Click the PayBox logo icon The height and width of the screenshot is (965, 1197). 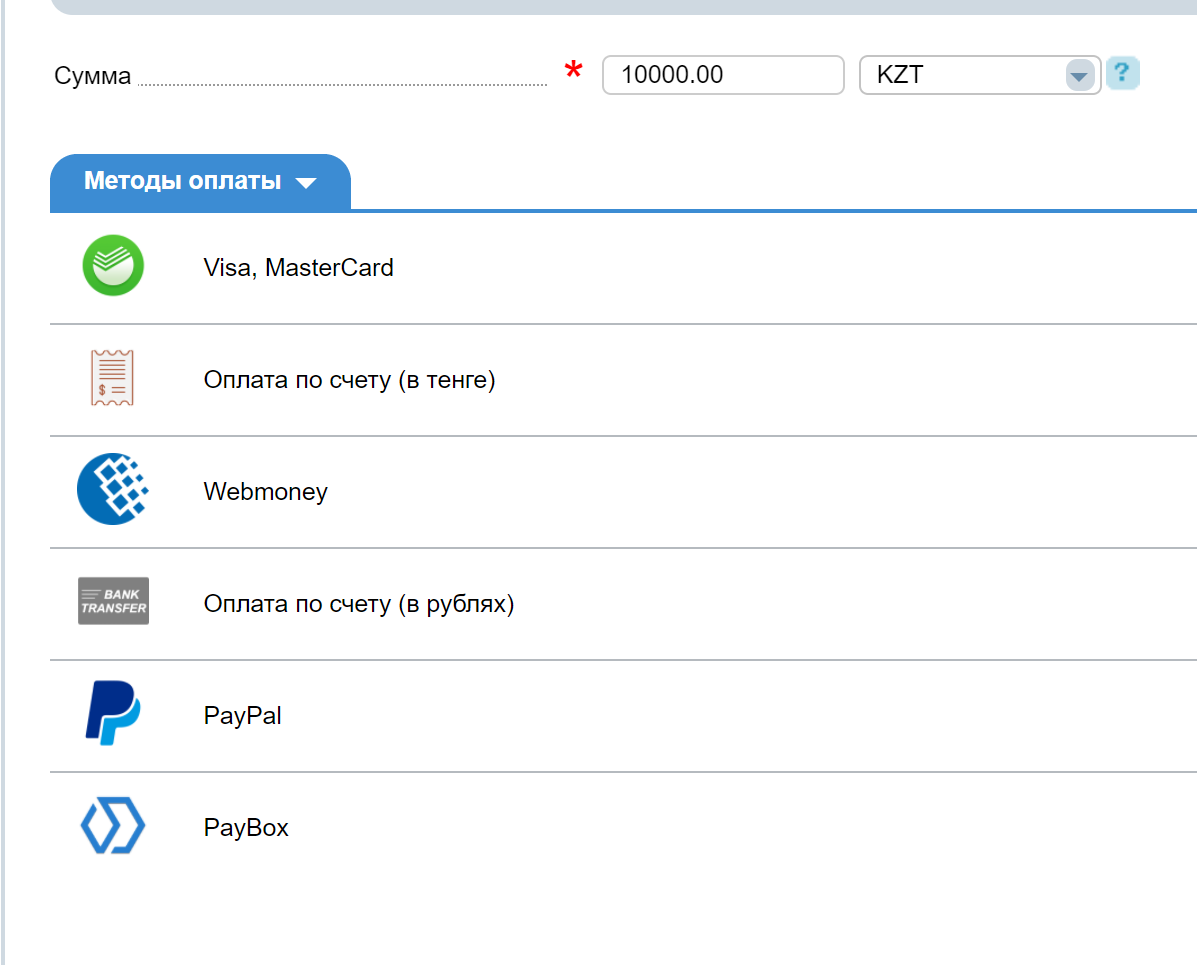pos(113,825)
